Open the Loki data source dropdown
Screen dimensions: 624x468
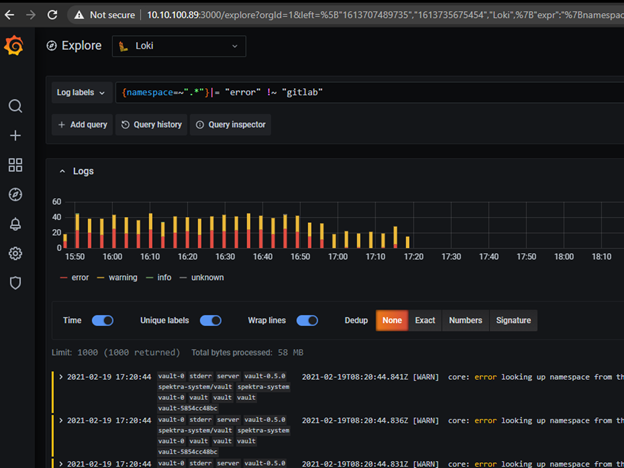(179, 46)
